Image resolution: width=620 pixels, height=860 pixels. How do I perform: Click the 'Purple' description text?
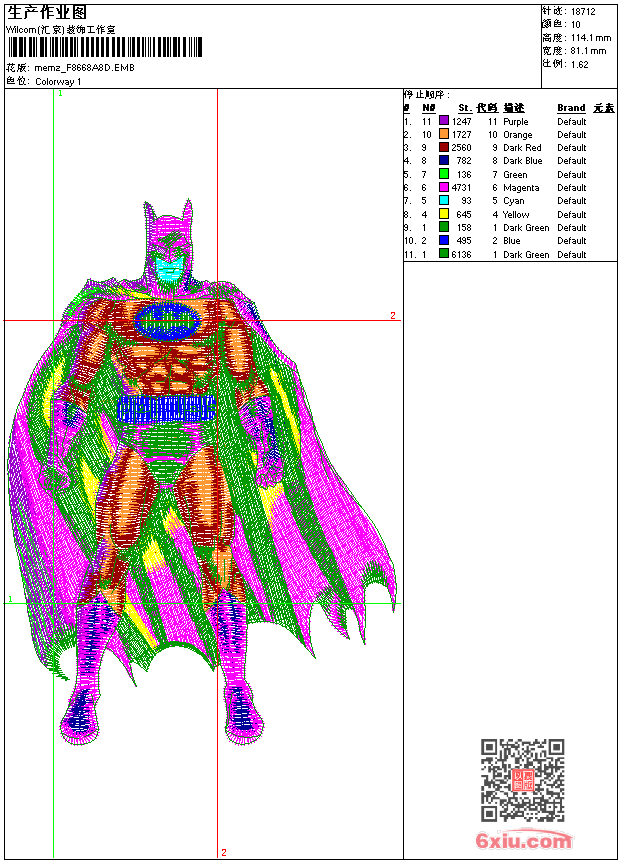[x=516, y=122]
